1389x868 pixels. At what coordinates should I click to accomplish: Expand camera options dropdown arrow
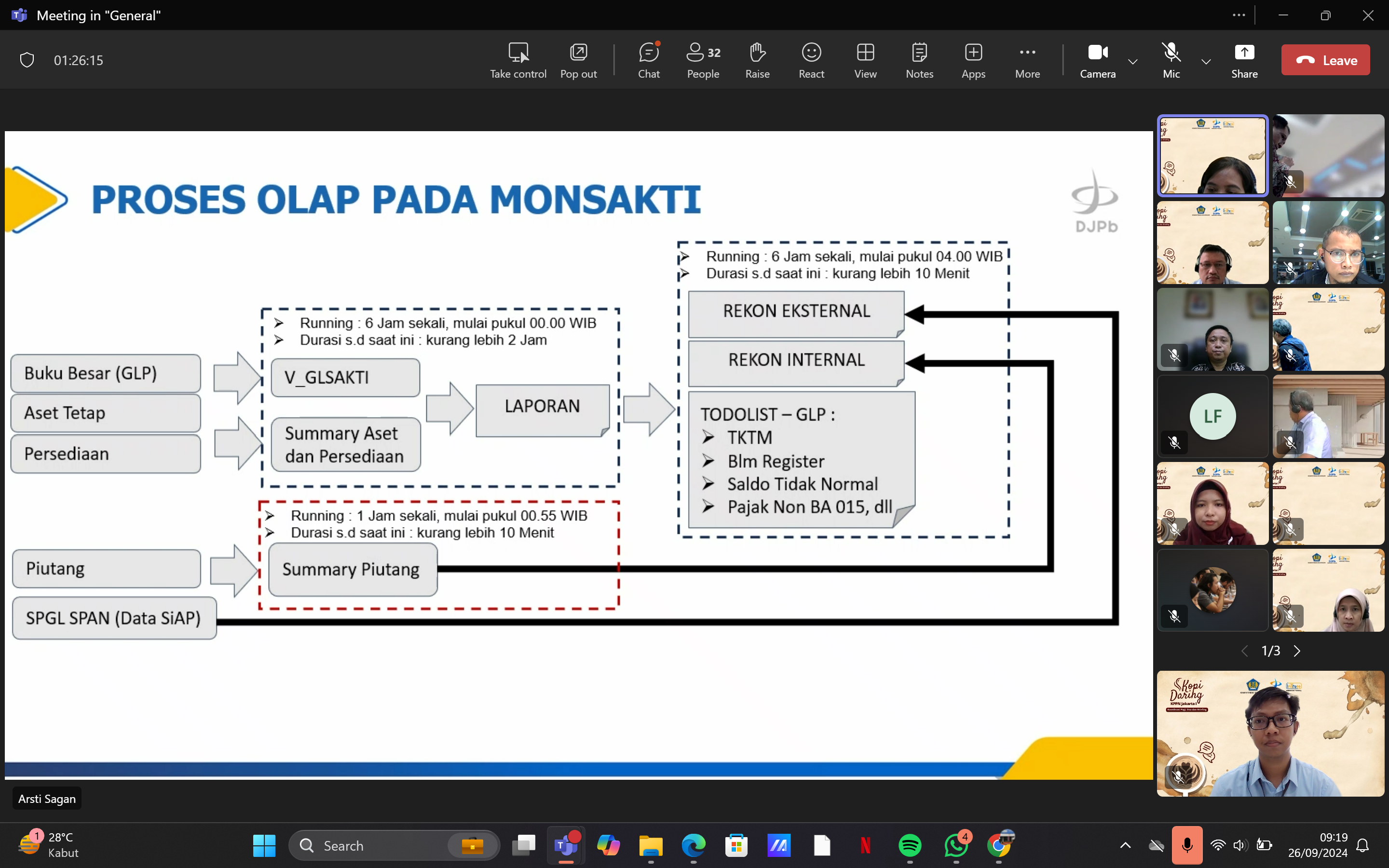tap(1132, 61)
